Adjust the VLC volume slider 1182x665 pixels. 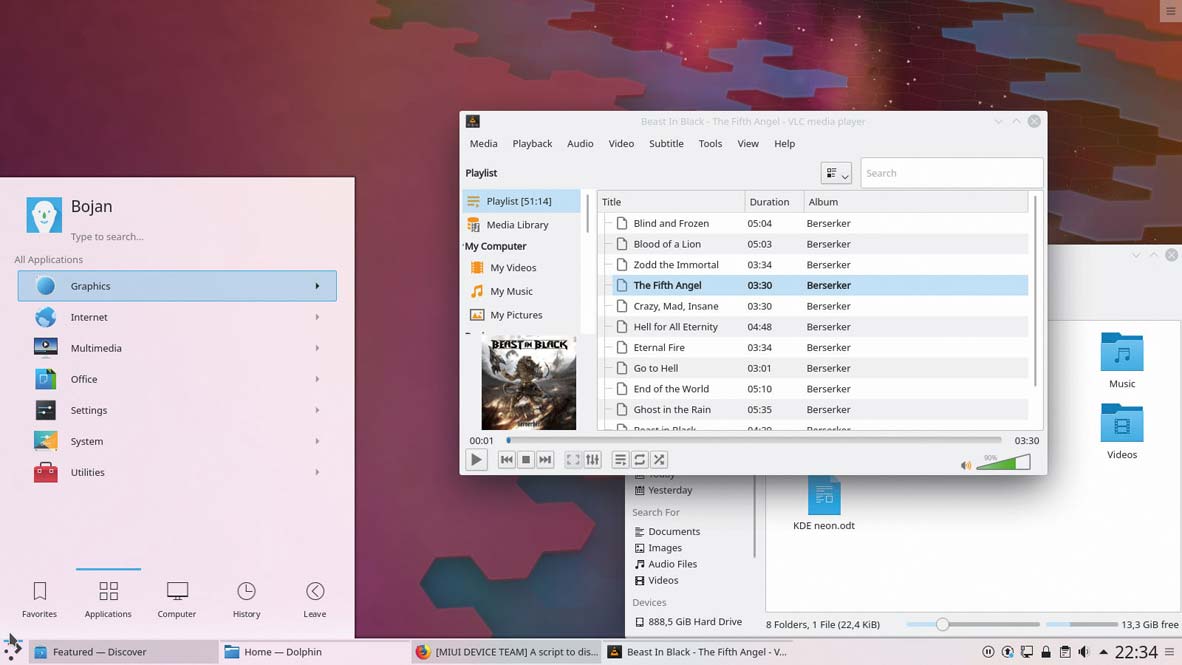coord(1003,462)
